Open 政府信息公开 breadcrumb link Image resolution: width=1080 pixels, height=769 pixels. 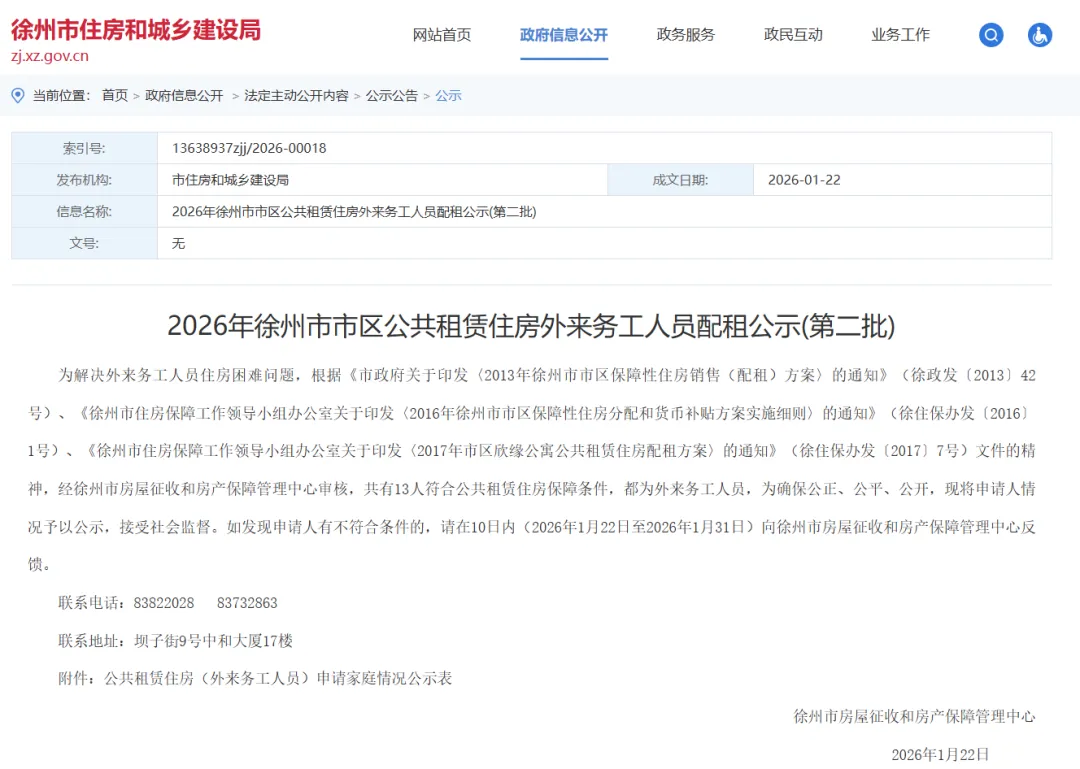[x=184, y=96]
